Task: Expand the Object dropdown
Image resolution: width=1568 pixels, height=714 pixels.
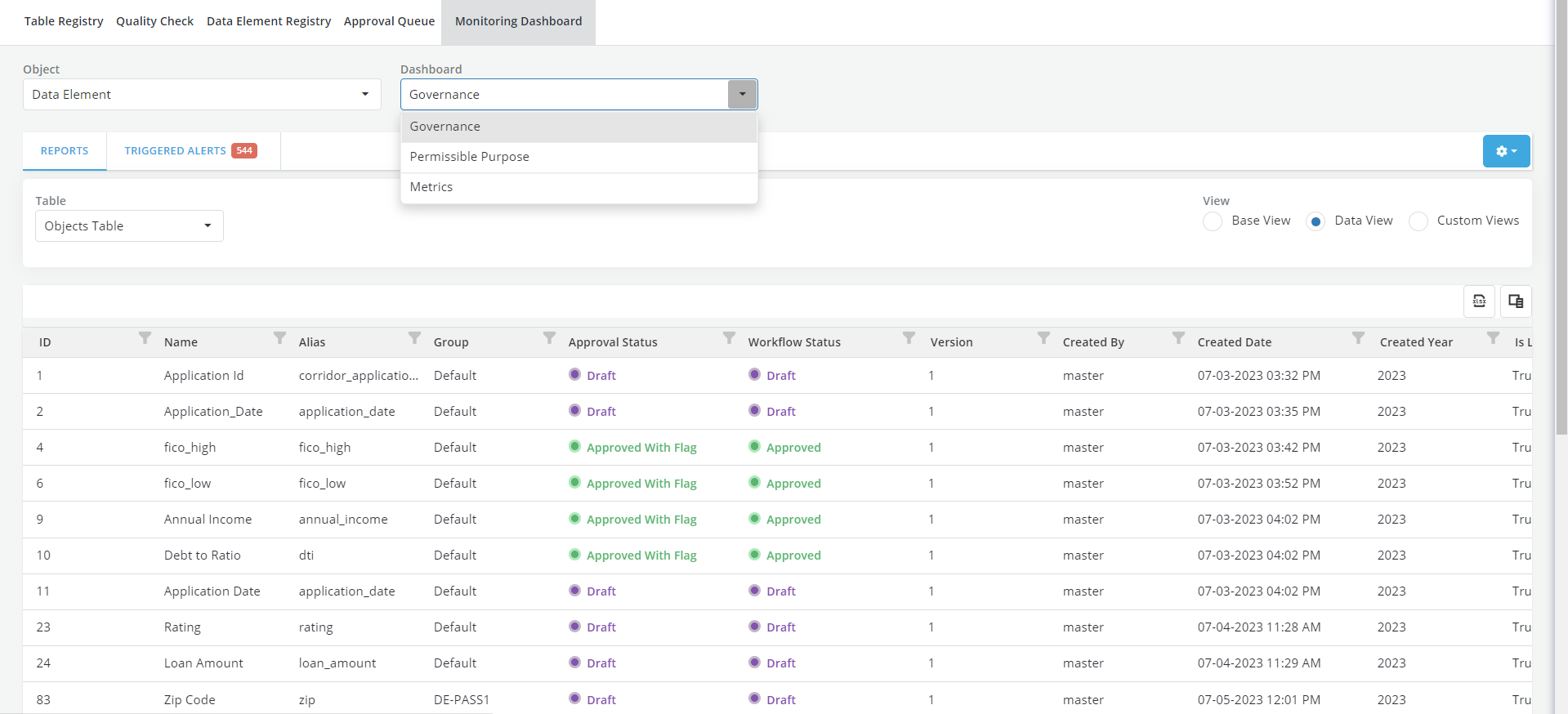Action: [x=364, y=95]
